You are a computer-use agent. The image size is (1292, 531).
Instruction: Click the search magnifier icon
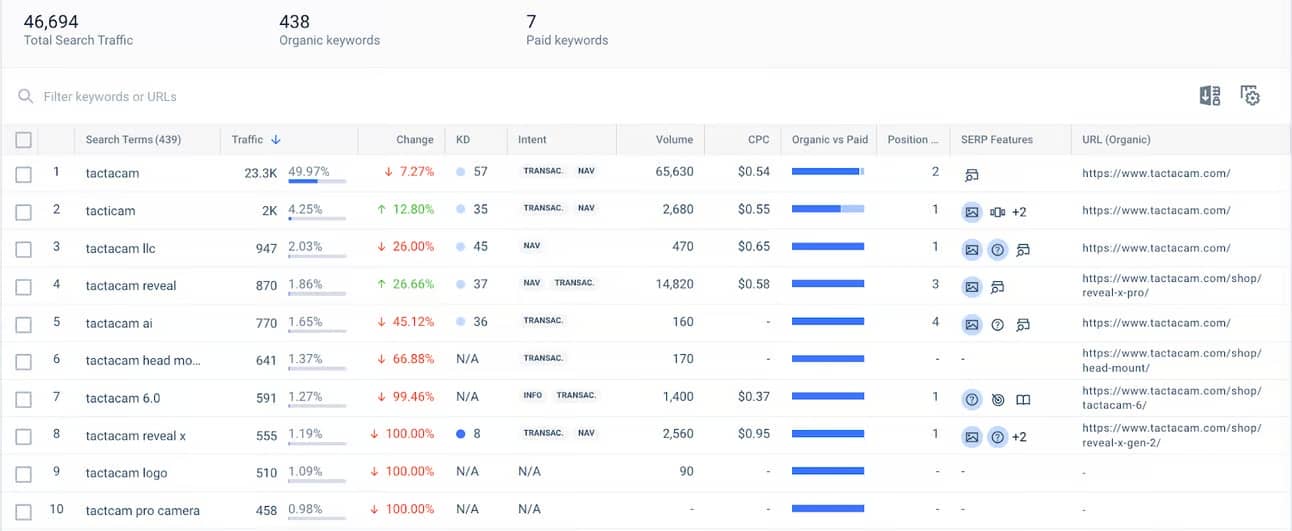[x=25, y=97]
